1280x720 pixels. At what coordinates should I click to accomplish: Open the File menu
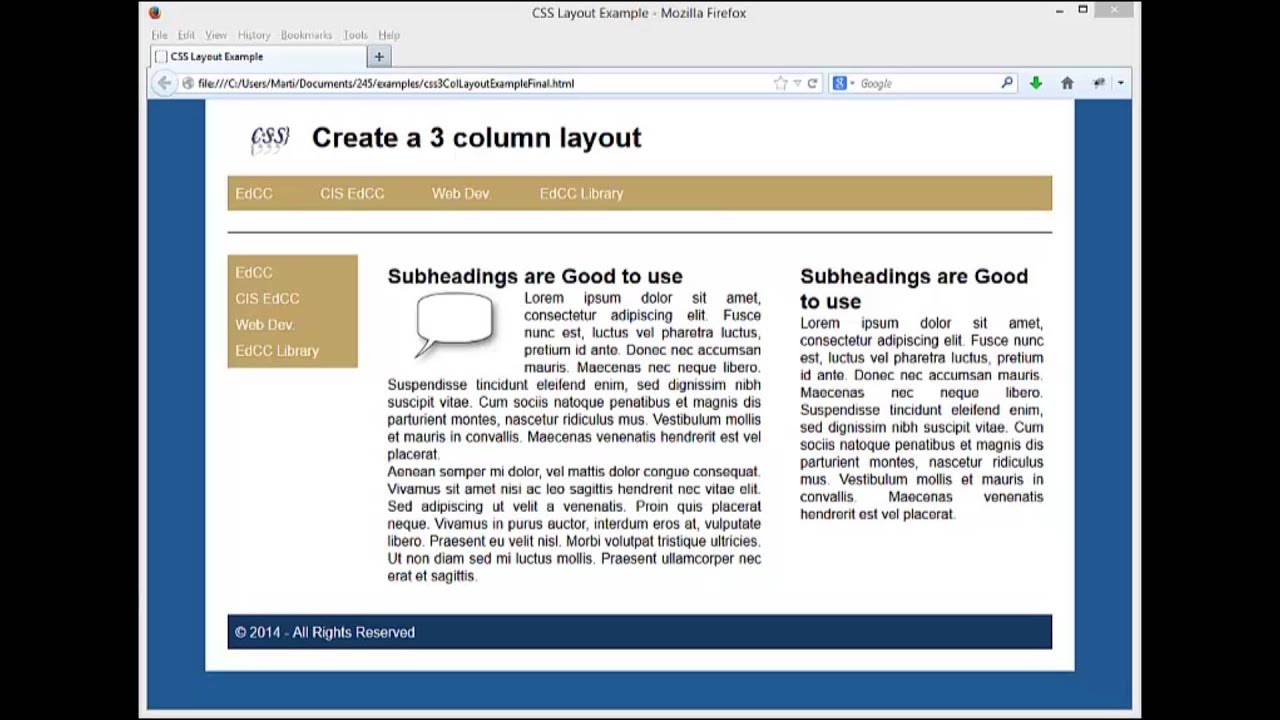(x=159, y=35)
